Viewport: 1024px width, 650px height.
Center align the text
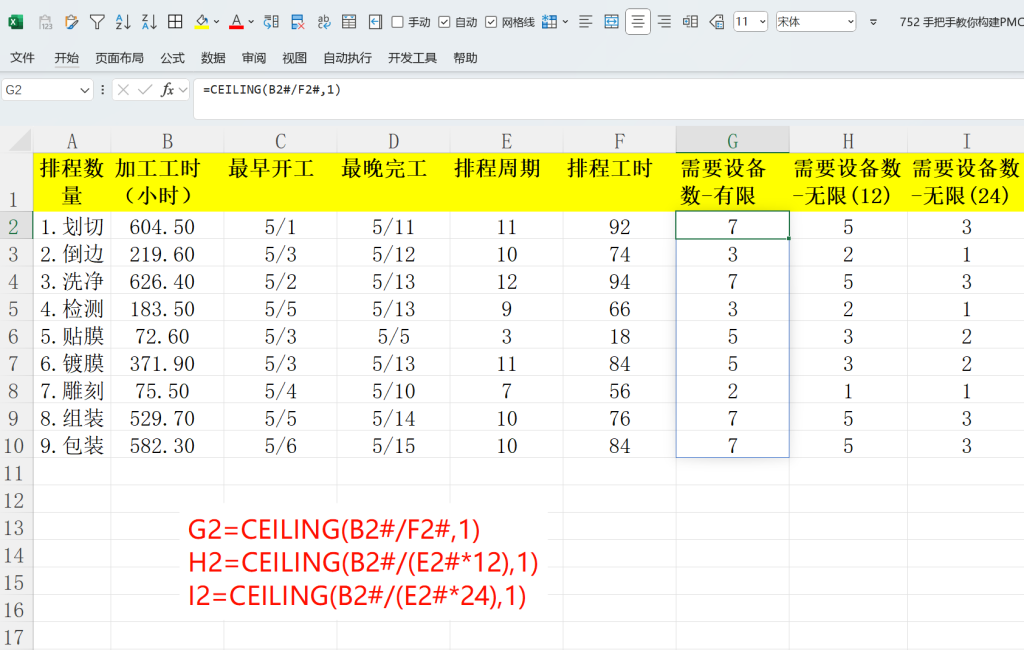[x=638, y=22]
